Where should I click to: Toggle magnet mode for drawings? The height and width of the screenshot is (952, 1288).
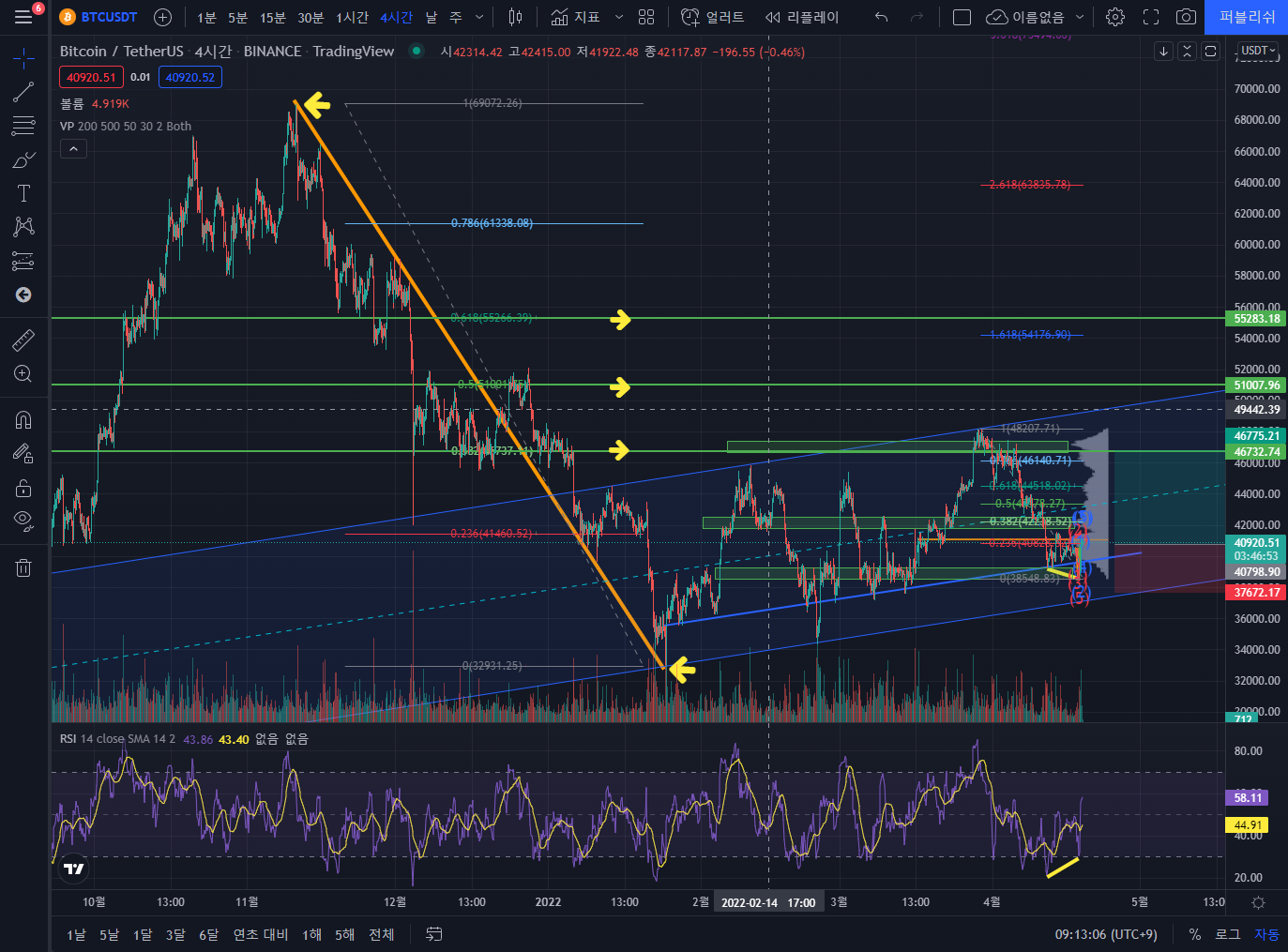pyautogui.click(x=23, y=419)
